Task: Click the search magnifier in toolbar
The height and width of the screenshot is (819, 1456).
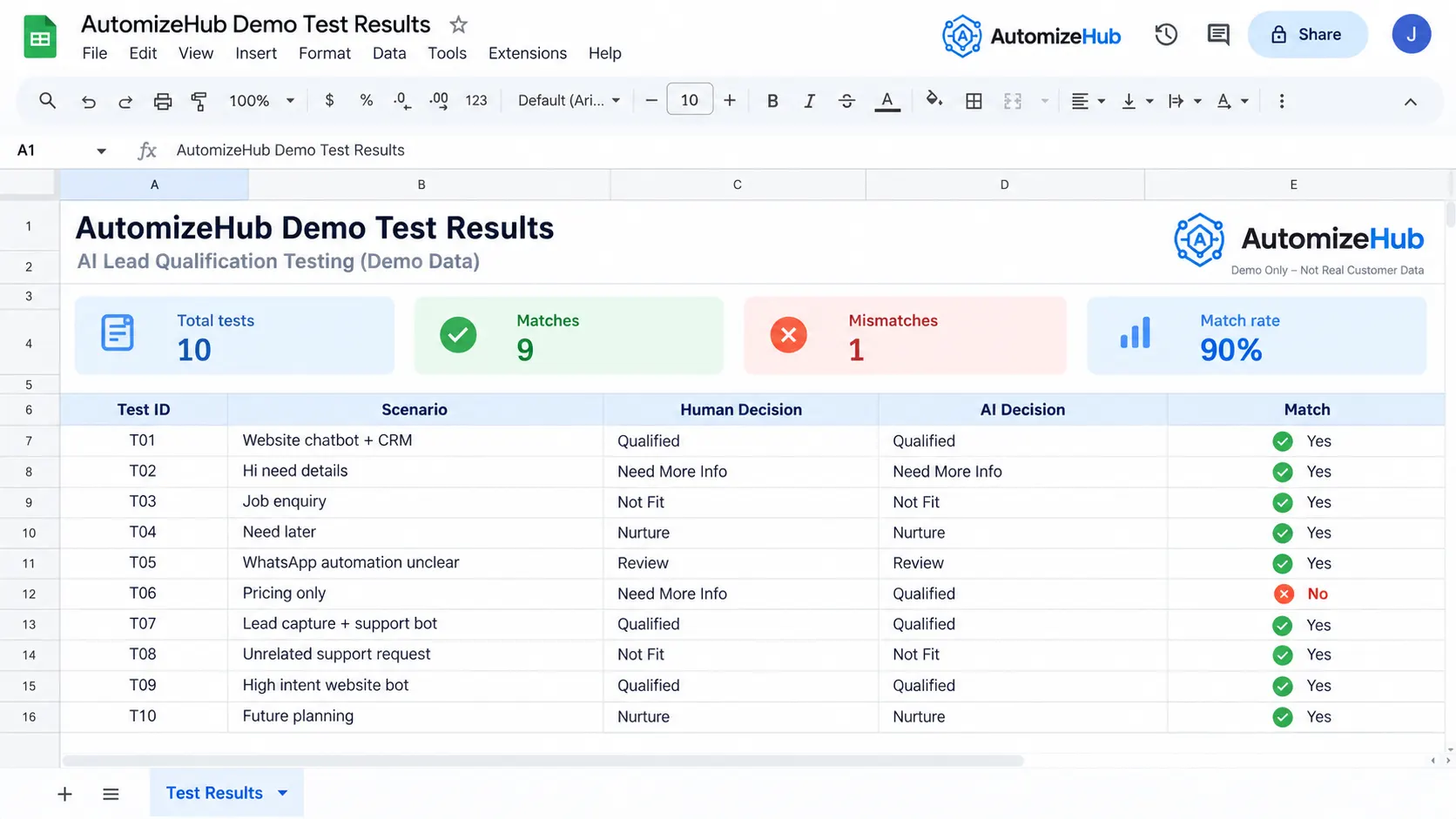Action: (47, 101)
